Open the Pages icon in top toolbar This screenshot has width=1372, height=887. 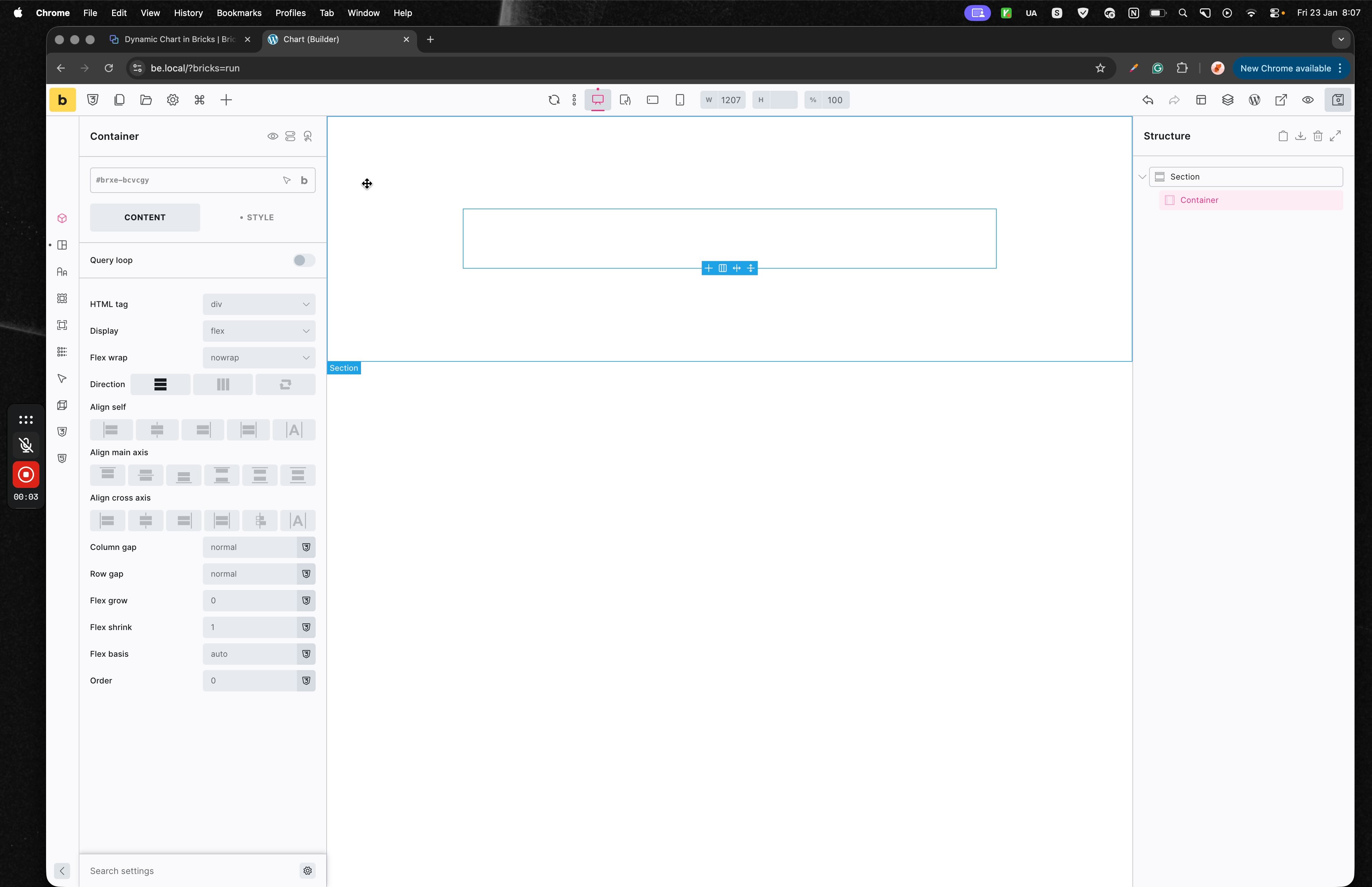[119, 100]
